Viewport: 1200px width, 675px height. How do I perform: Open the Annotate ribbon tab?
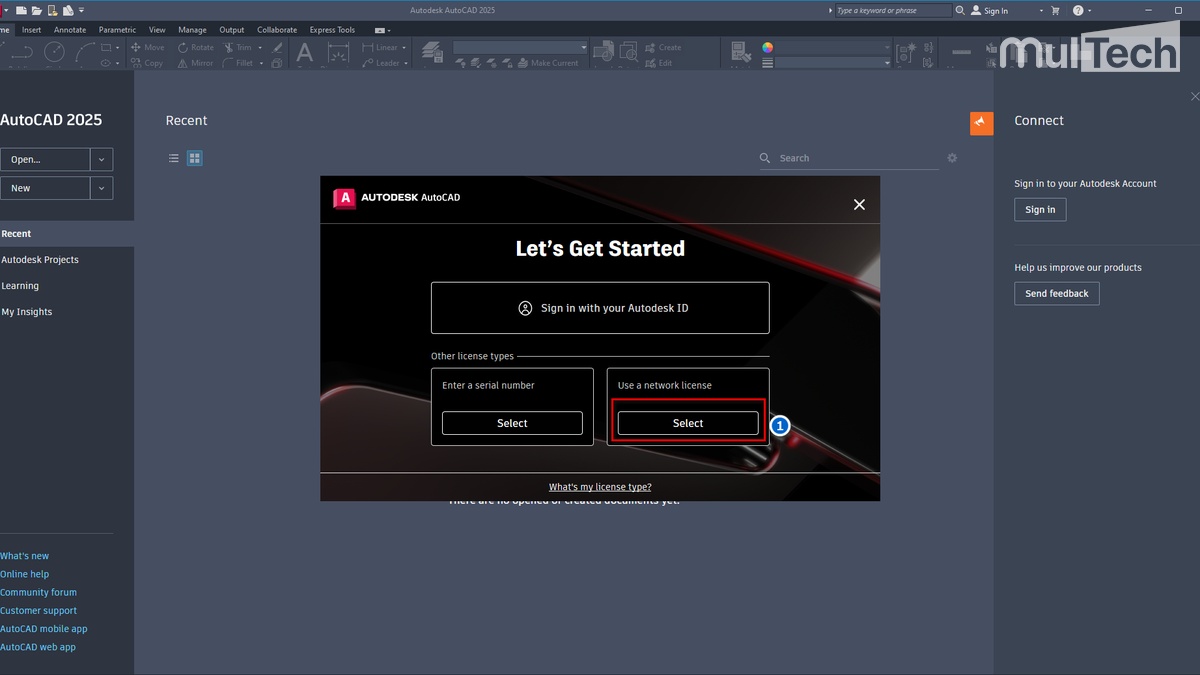tap(70, 30)
